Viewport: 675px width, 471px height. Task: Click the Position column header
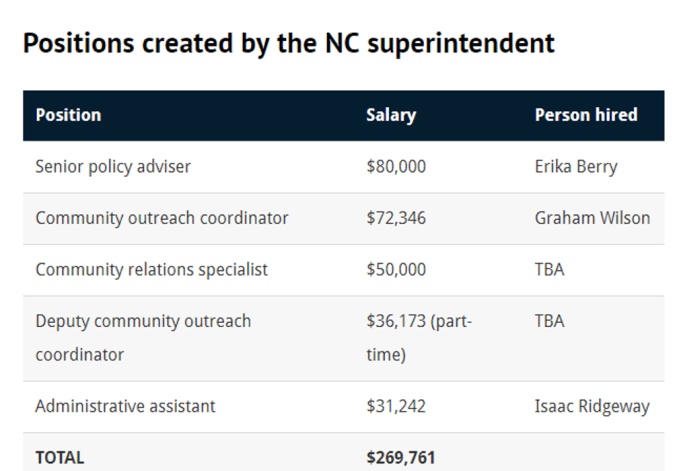[68, 115]
